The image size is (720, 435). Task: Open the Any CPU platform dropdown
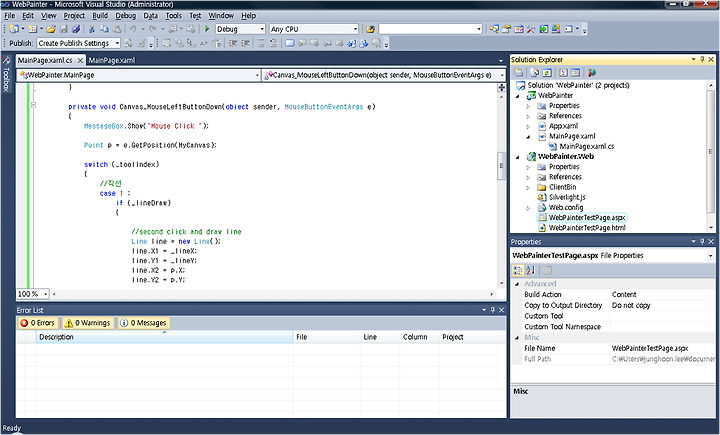[x=355, y=29]
